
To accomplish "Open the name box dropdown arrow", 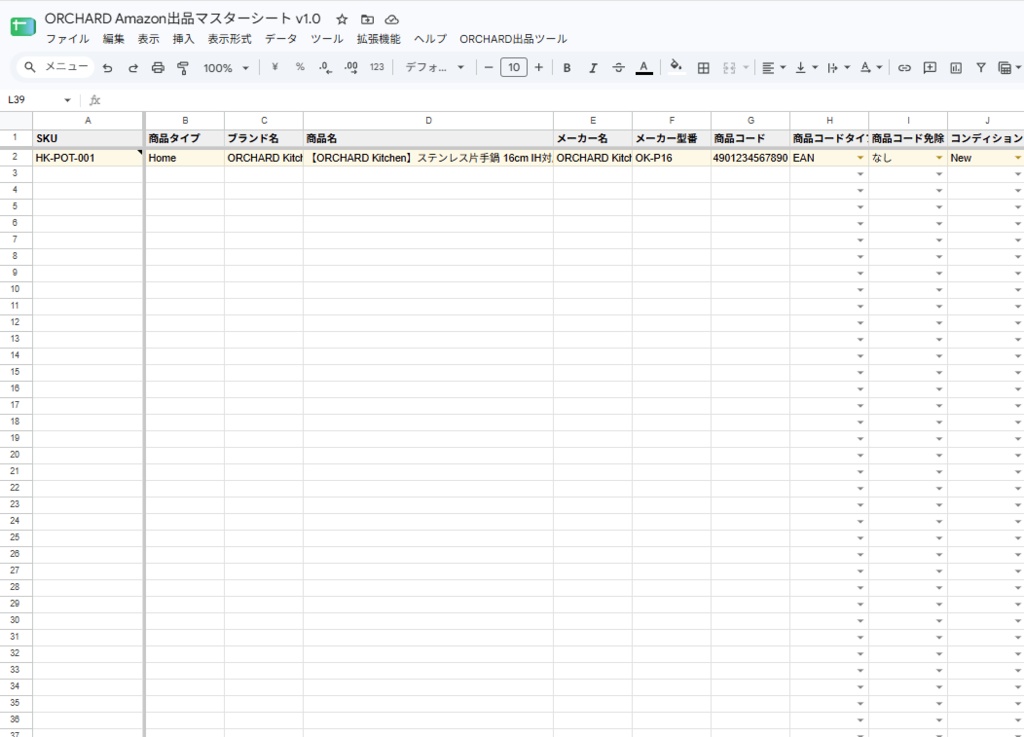I will coord(67,100).
